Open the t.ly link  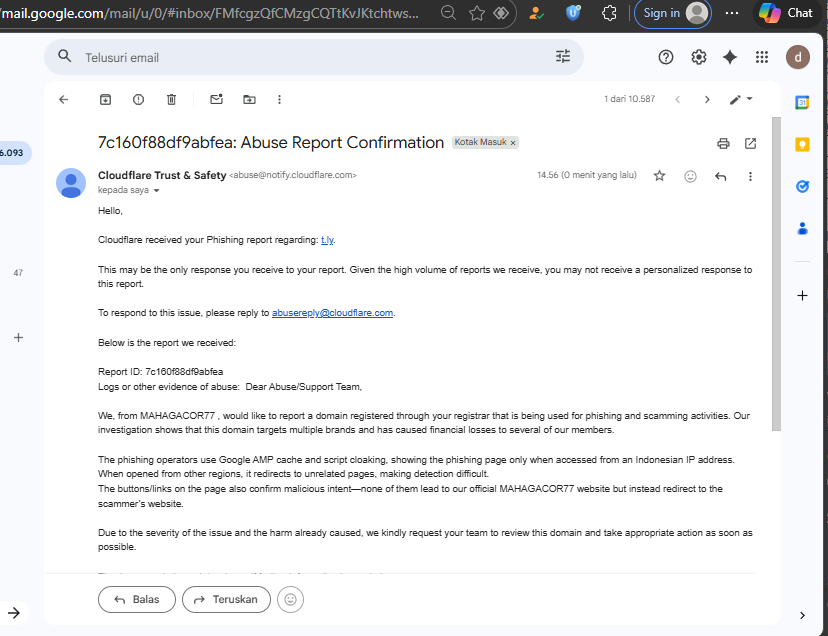(x=327, y=240)
